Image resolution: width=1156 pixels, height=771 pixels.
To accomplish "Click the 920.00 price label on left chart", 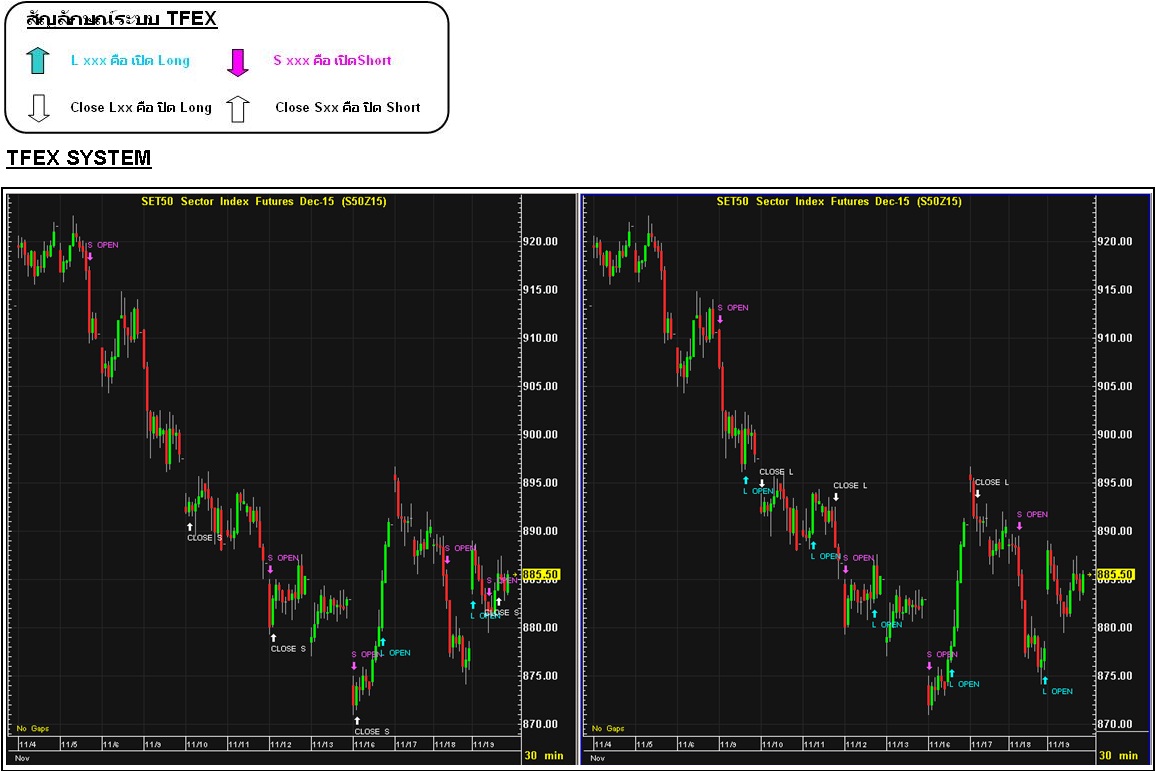I will coord(540,241).
